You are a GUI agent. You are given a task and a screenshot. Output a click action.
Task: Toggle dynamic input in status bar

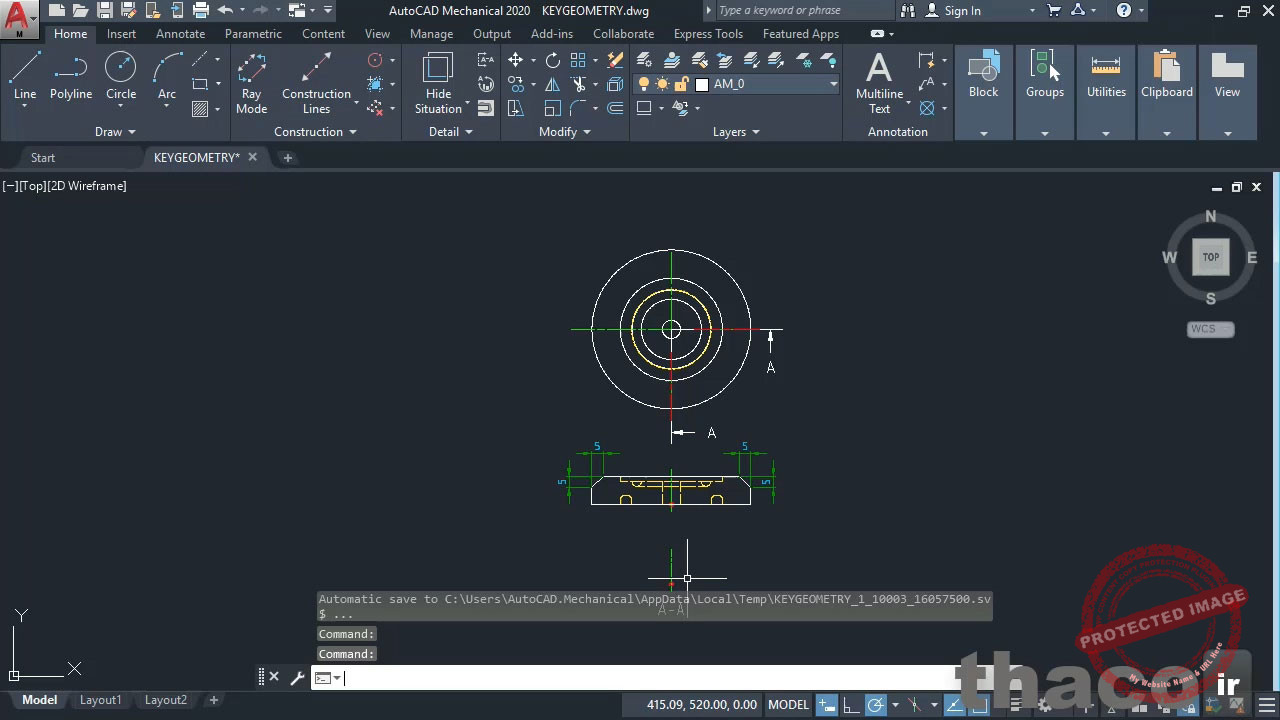(x=827, y=704)
